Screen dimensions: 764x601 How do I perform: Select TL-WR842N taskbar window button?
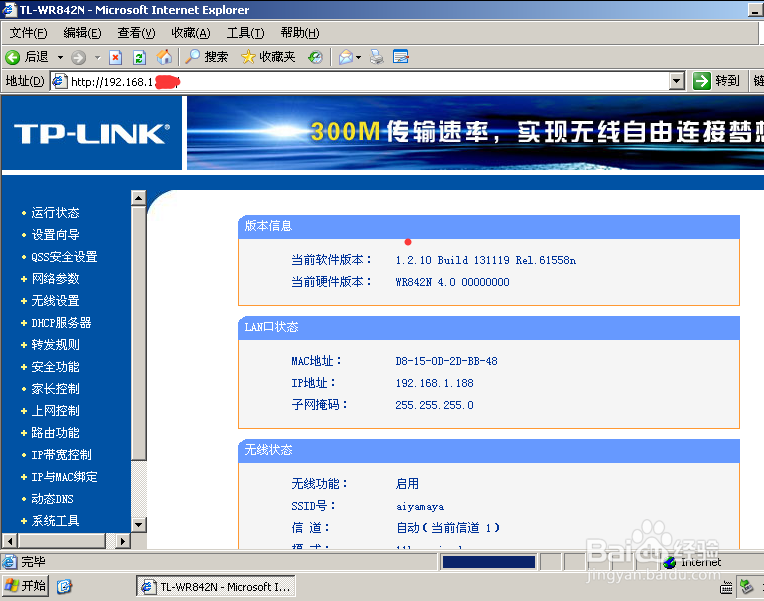pyautogui.click(x=216, y=586)
